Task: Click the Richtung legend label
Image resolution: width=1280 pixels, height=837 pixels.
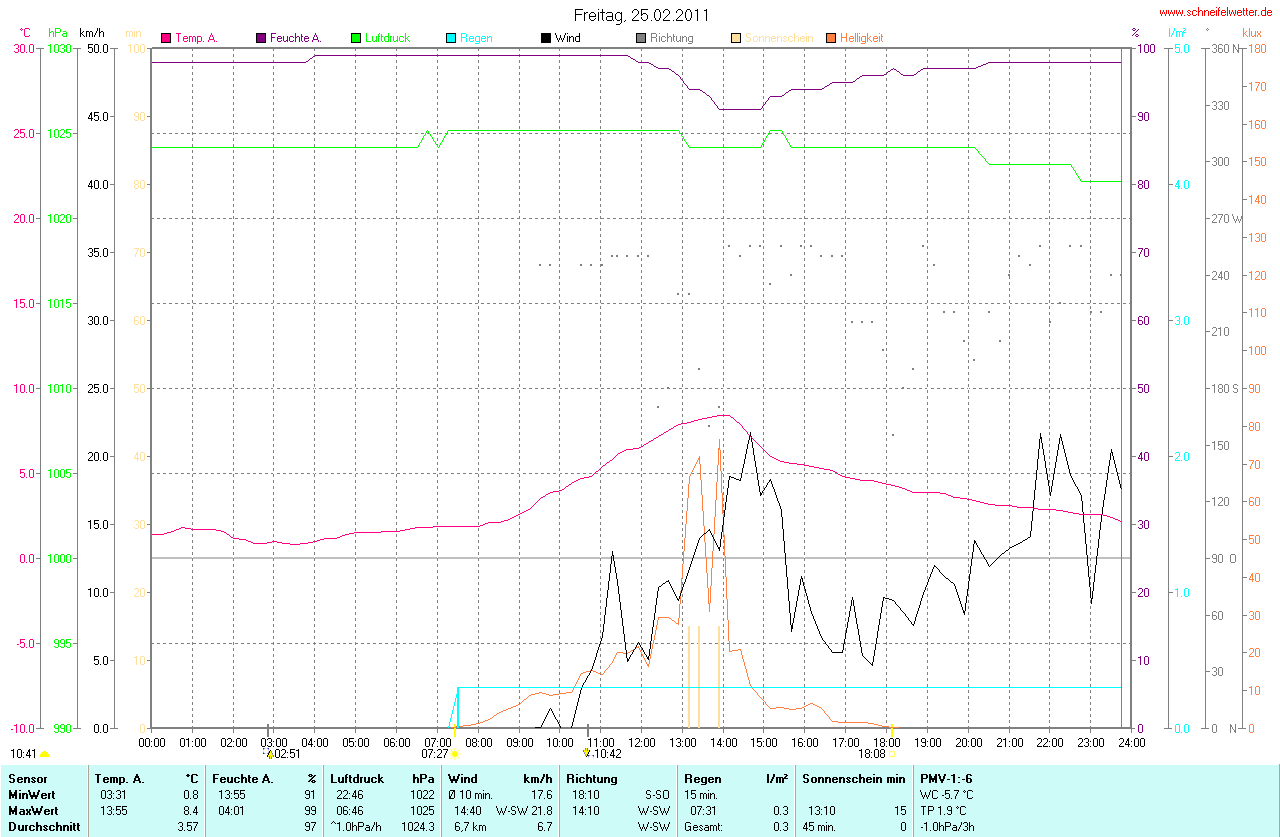Action: coord(671,38)
